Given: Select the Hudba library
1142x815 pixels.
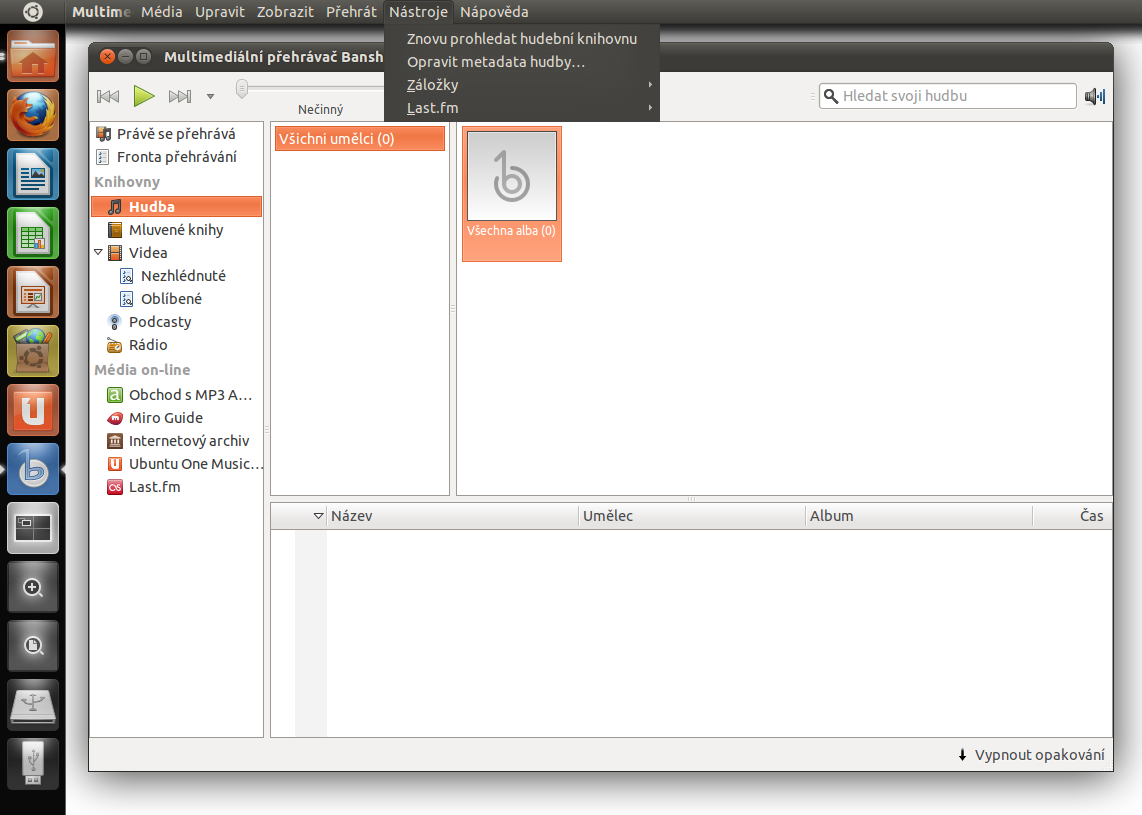Looking at the screenshot, I should [x=176, y=207].
